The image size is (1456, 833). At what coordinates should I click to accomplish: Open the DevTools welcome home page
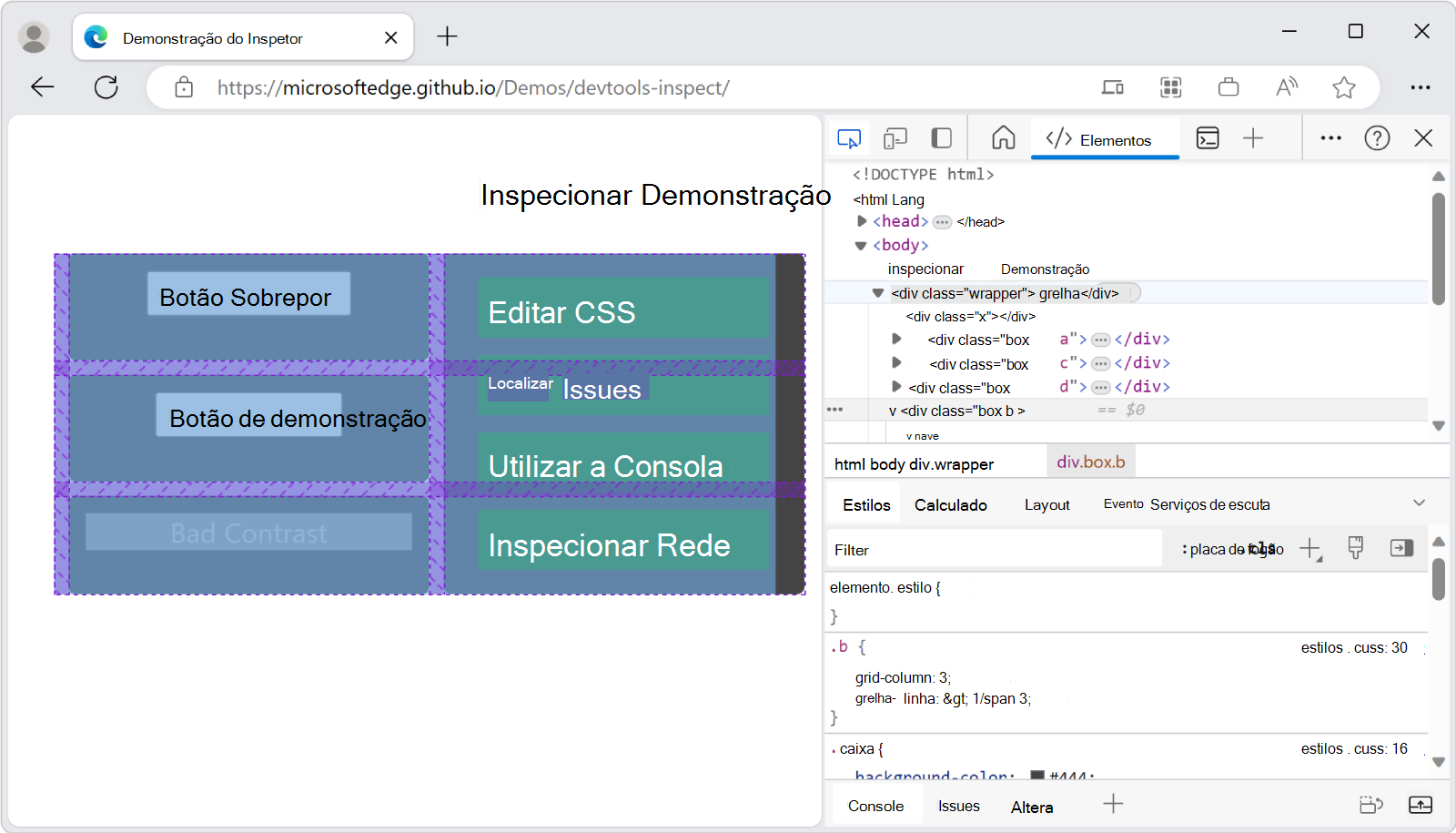point(1003,137)
